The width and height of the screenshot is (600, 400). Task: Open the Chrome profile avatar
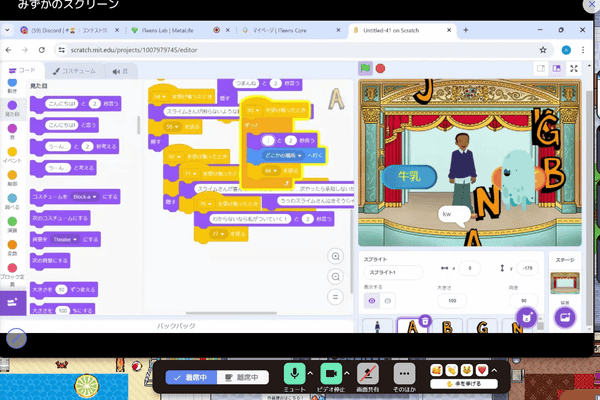566,50
